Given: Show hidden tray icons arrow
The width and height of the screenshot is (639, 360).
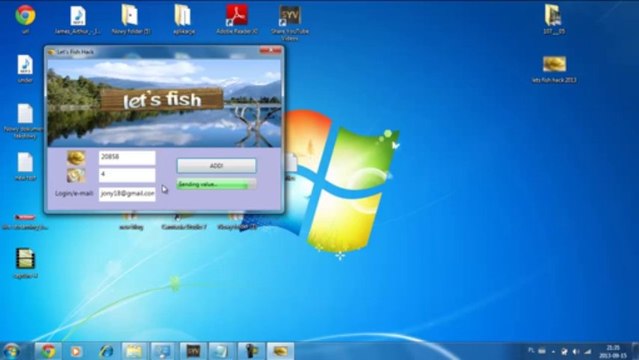Looking at the screenshot, I should 553,351.
